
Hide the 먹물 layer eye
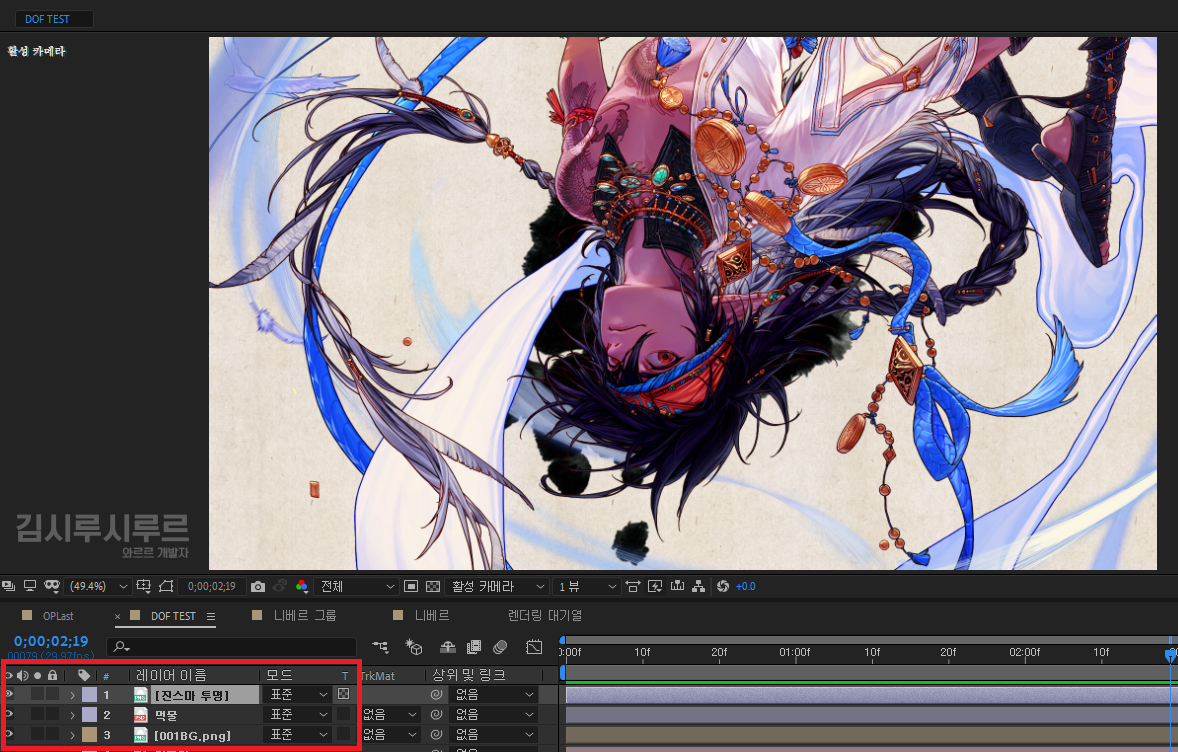click(x=8, y=714)
